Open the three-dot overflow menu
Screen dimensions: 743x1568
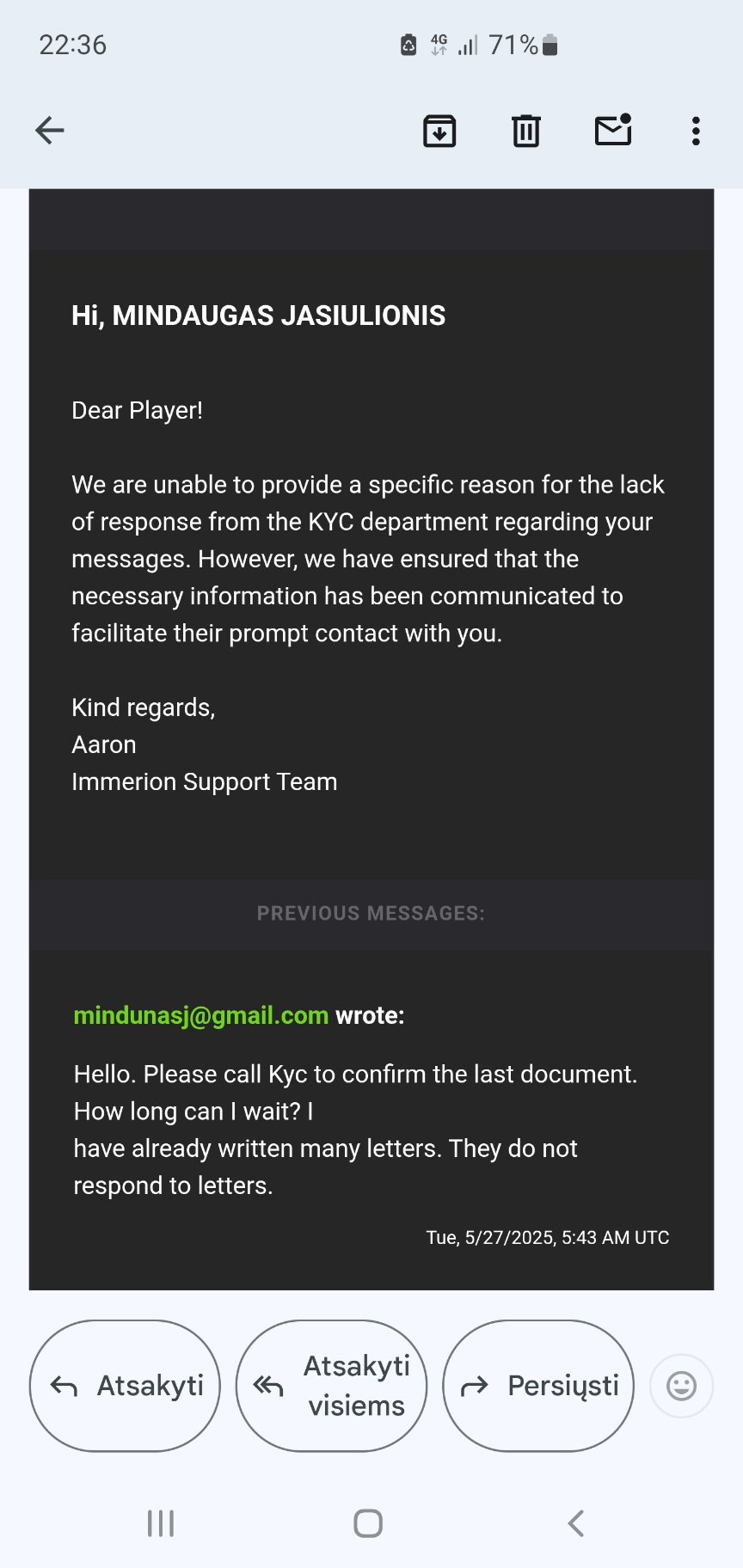coord(696,131)
